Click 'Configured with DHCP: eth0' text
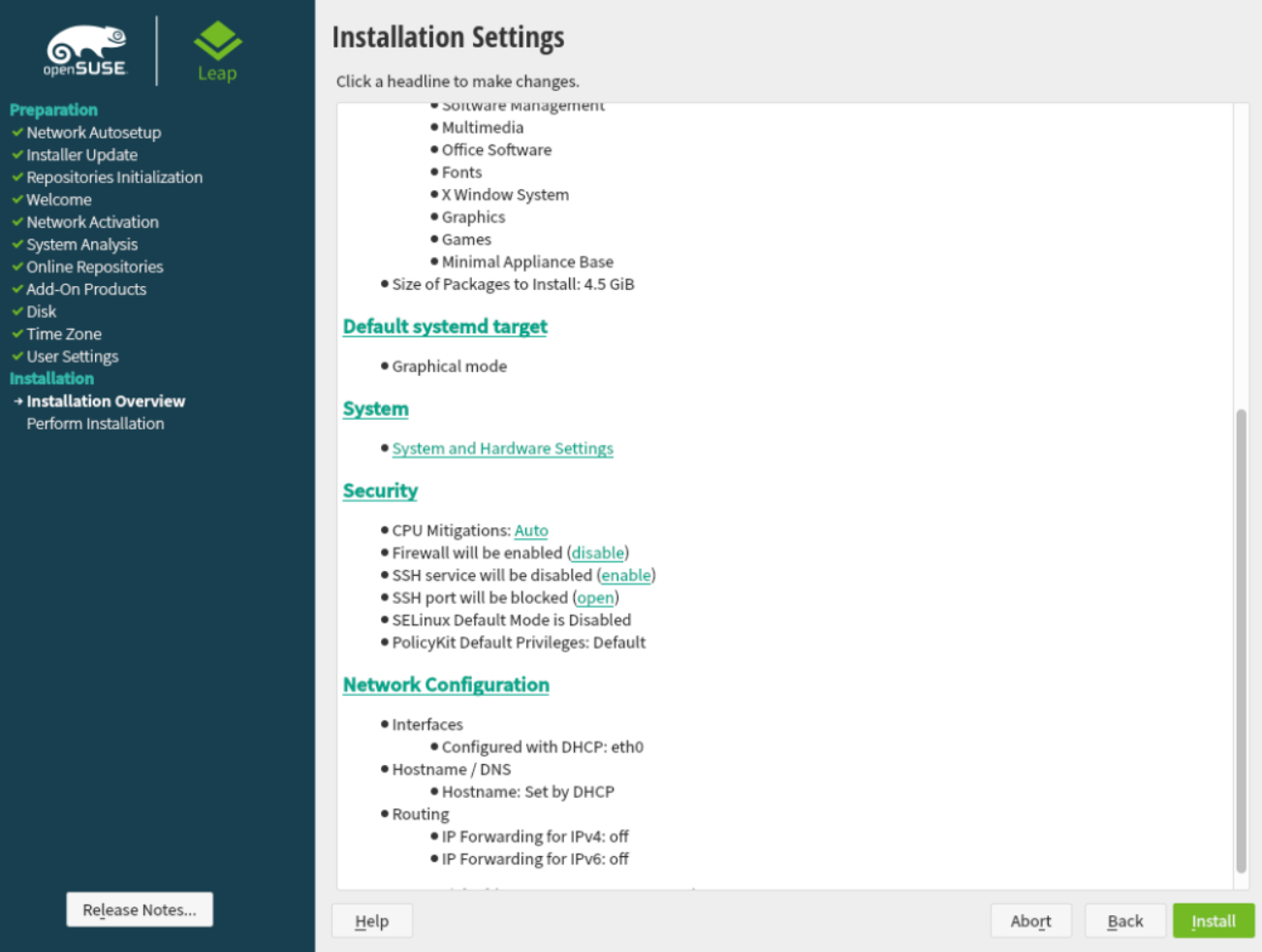 coord(542,746)
